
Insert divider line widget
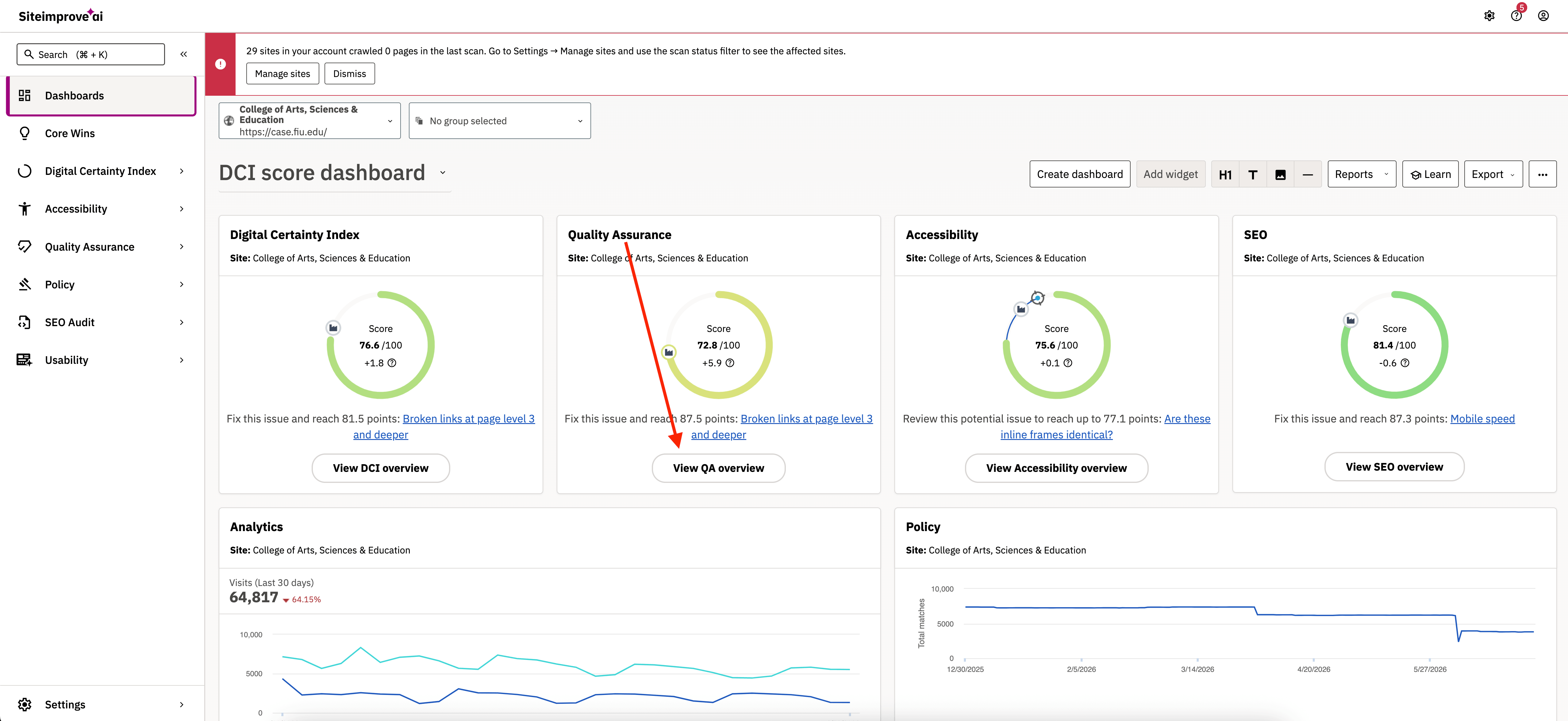1308,175
